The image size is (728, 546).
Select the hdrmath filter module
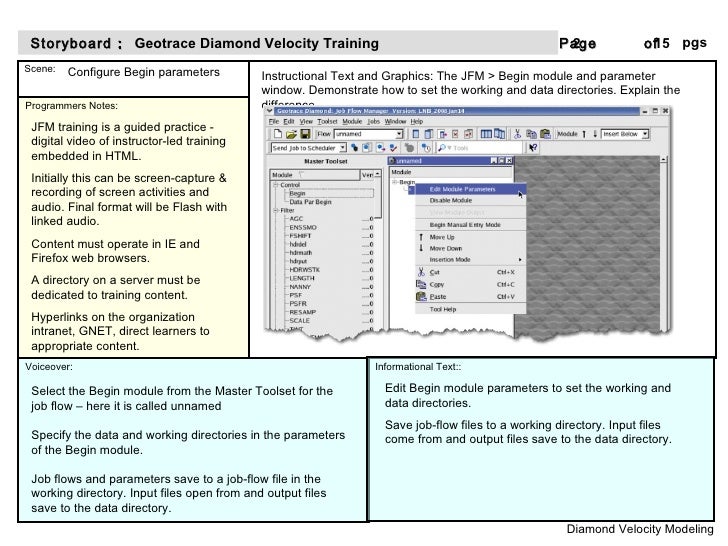[301, 253]
